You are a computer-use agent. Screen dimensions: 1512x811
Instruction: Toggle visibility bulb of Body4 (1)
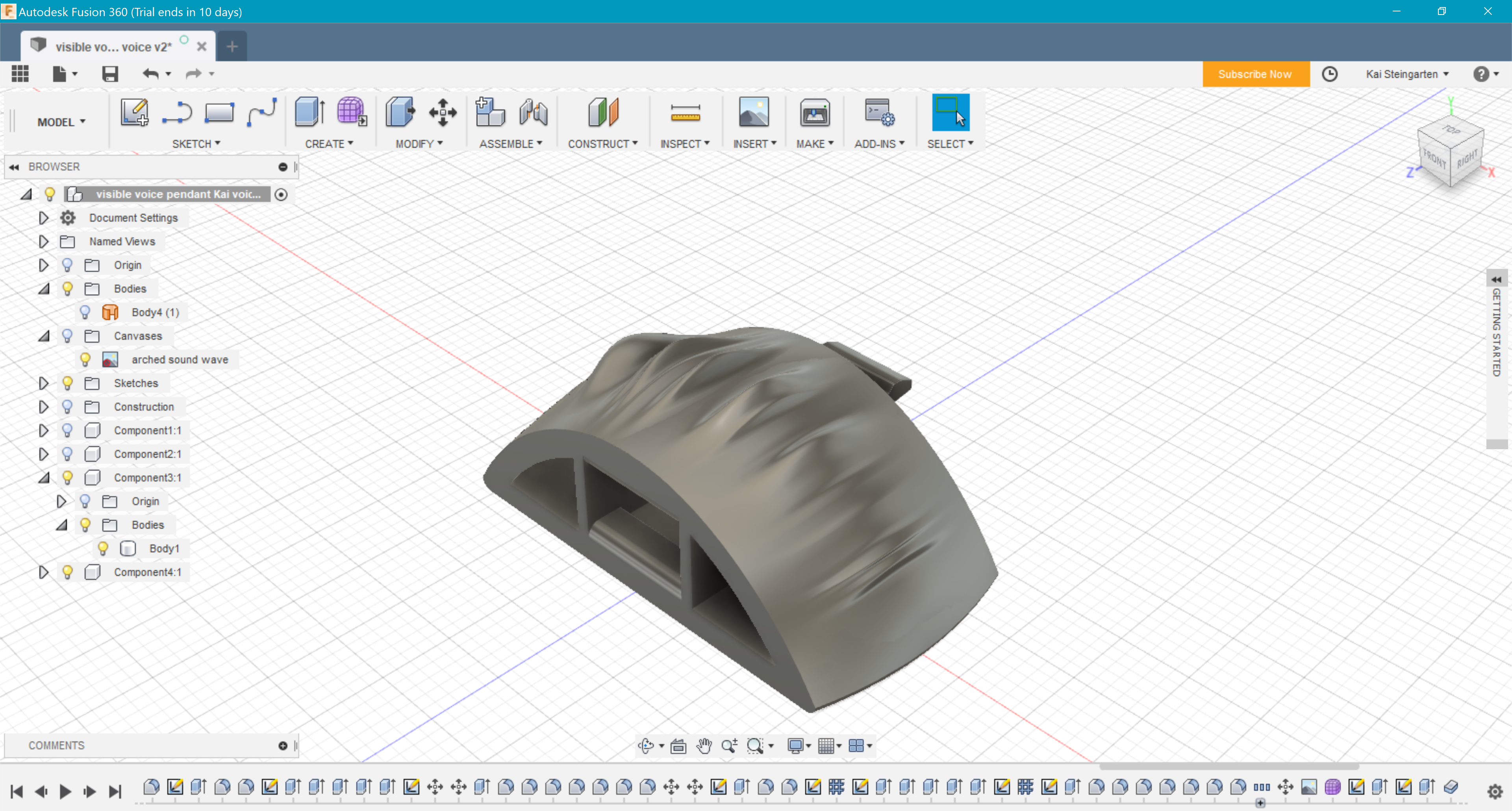click(x=85, y=312)
